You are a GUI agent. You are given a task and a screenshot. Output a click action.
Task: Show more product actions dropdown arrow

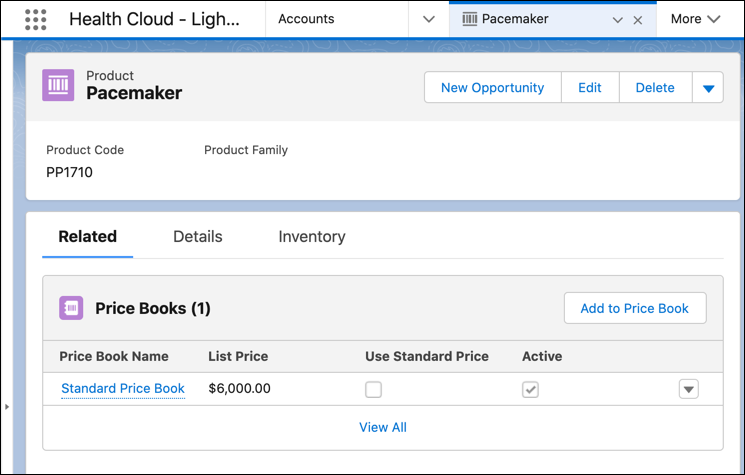pos(708,88)
